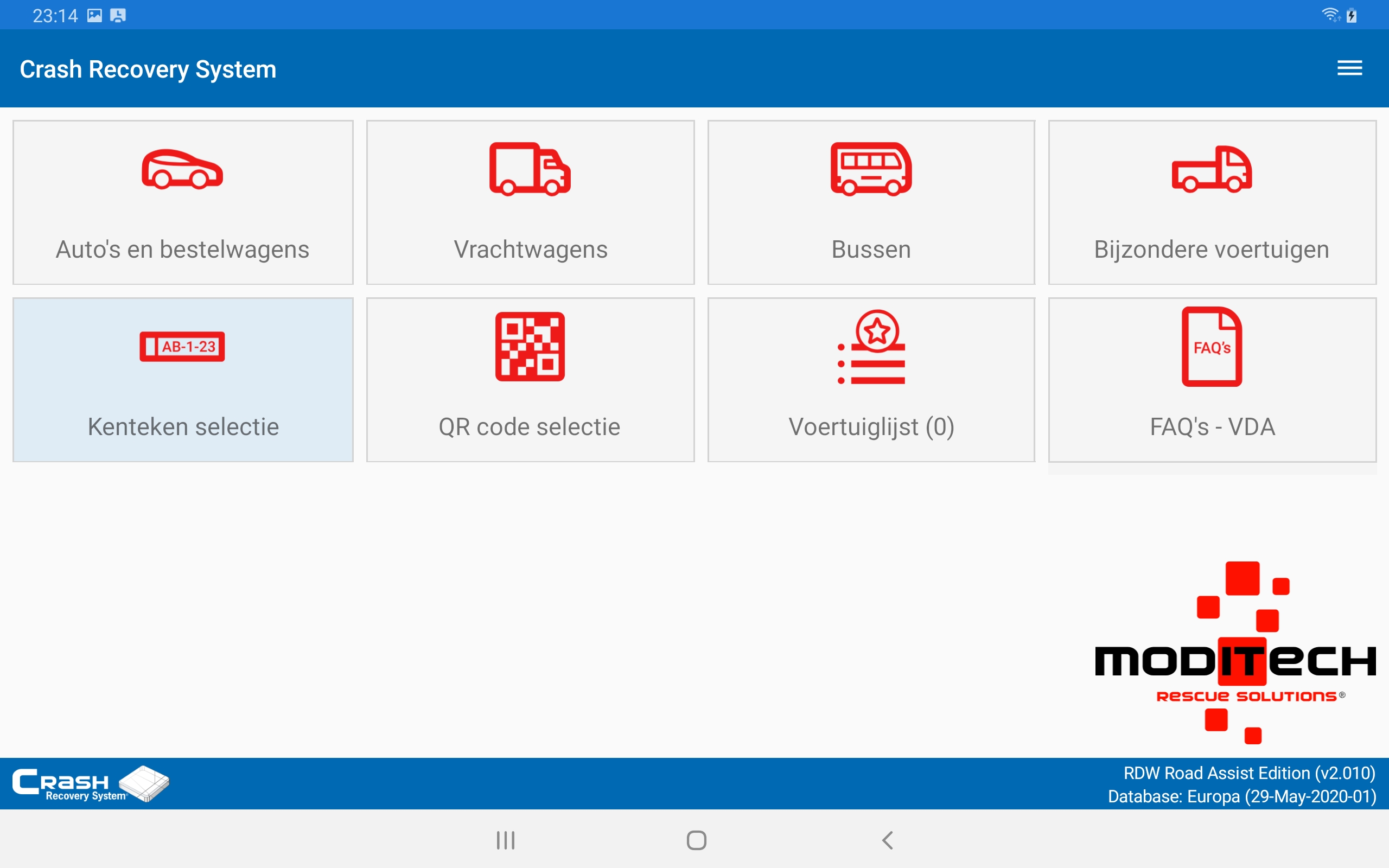Open Android recent apps button
This screenshot has width=1389, height=868.
point(505,840)
